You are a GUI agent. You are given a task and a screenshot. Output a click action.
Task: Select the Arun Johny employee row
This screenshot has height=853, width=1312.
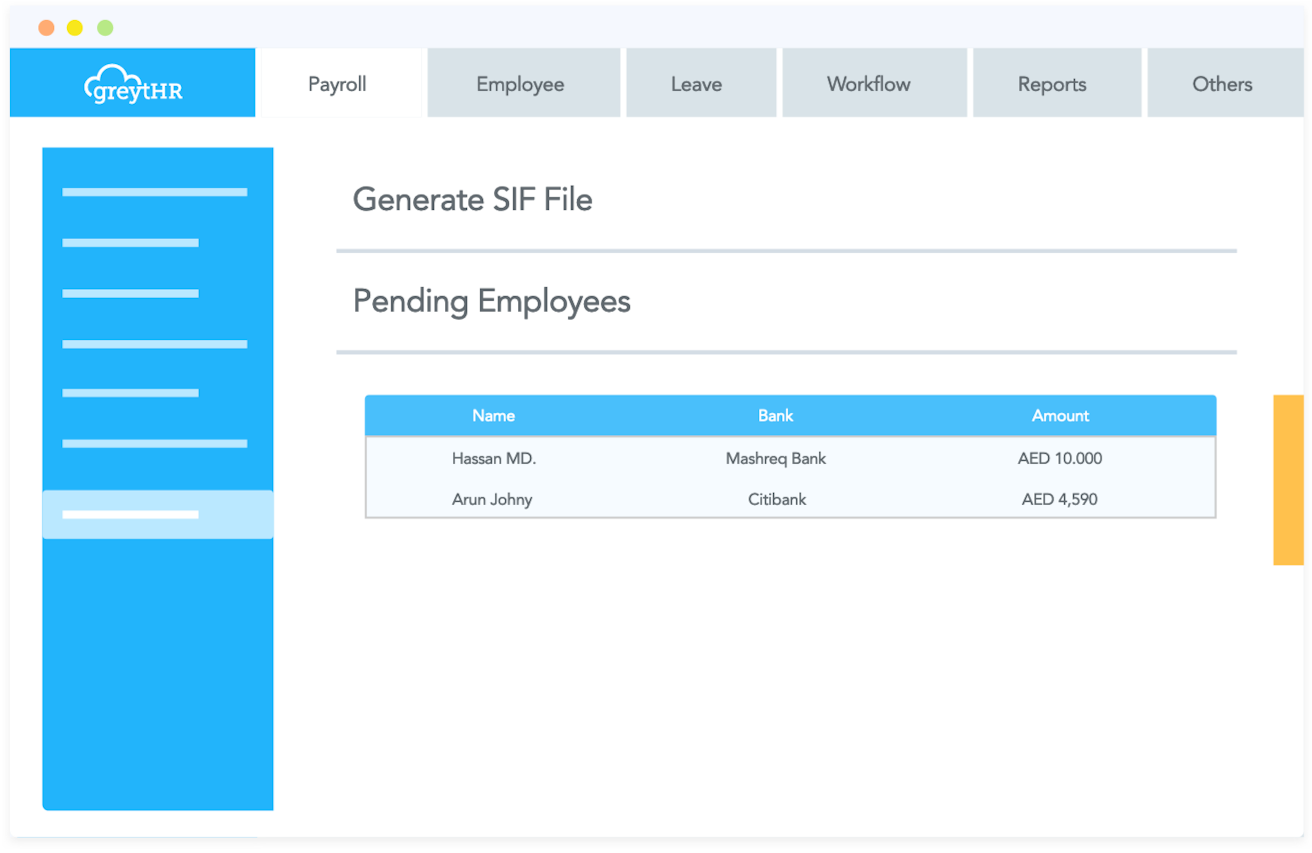(492, 499)
